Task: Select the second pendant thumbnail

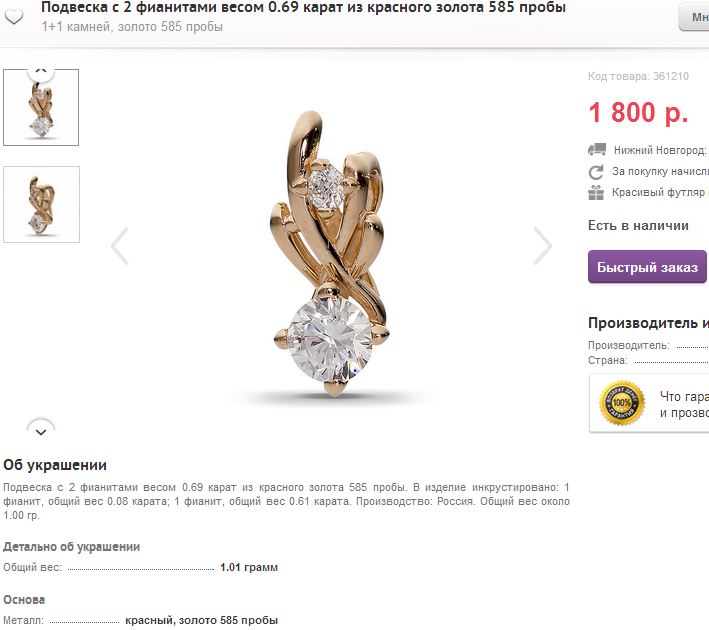Action: click(41, 204)
